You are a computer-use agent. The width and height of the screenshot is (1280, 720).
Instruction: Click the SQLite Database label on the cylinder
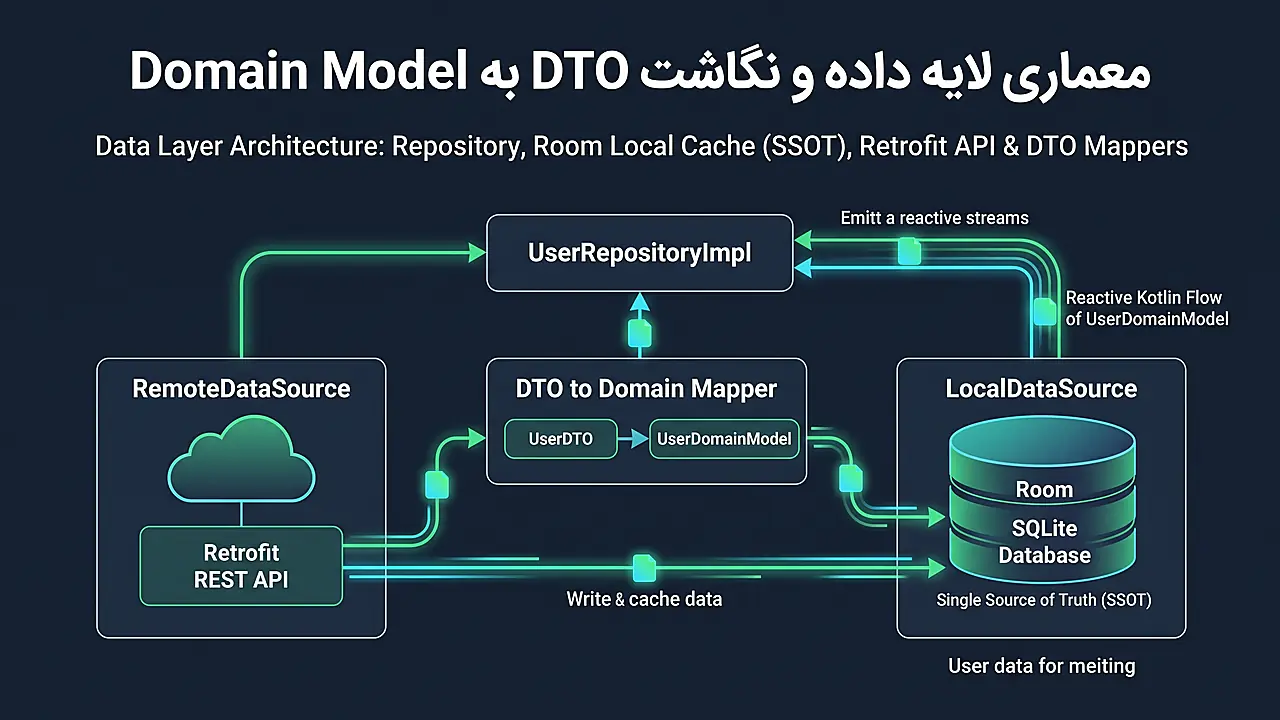(1044, 541)
